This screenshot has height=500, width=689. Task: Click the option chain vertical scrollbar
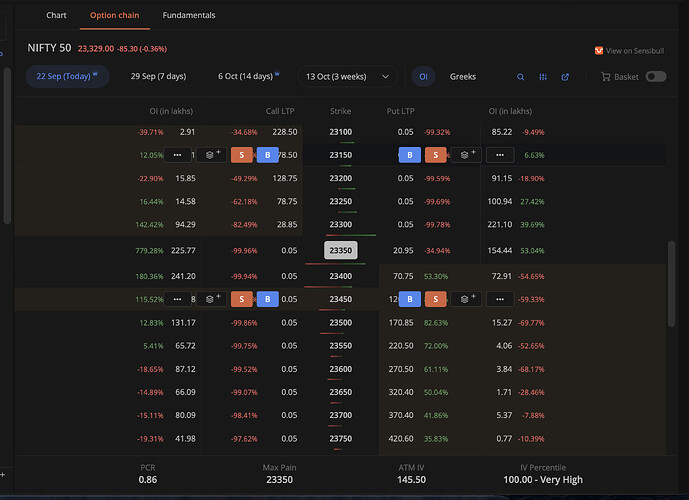coord(671,283)
